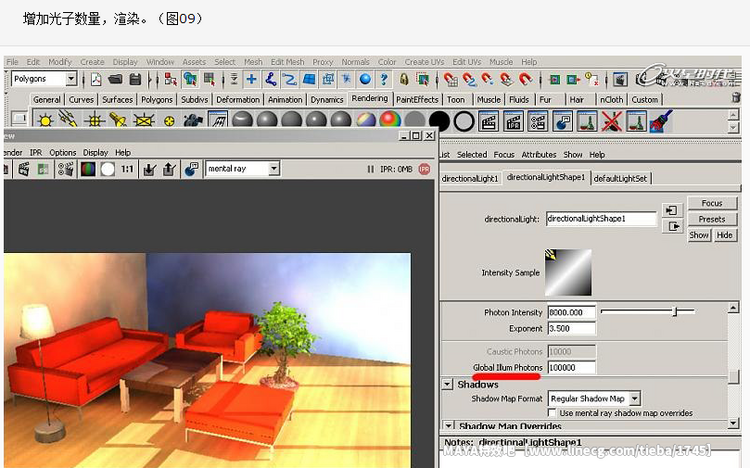The width and height of the screenshot is (750, 468).
Task: Select the Area Light shelf icon
Action: 144,120
